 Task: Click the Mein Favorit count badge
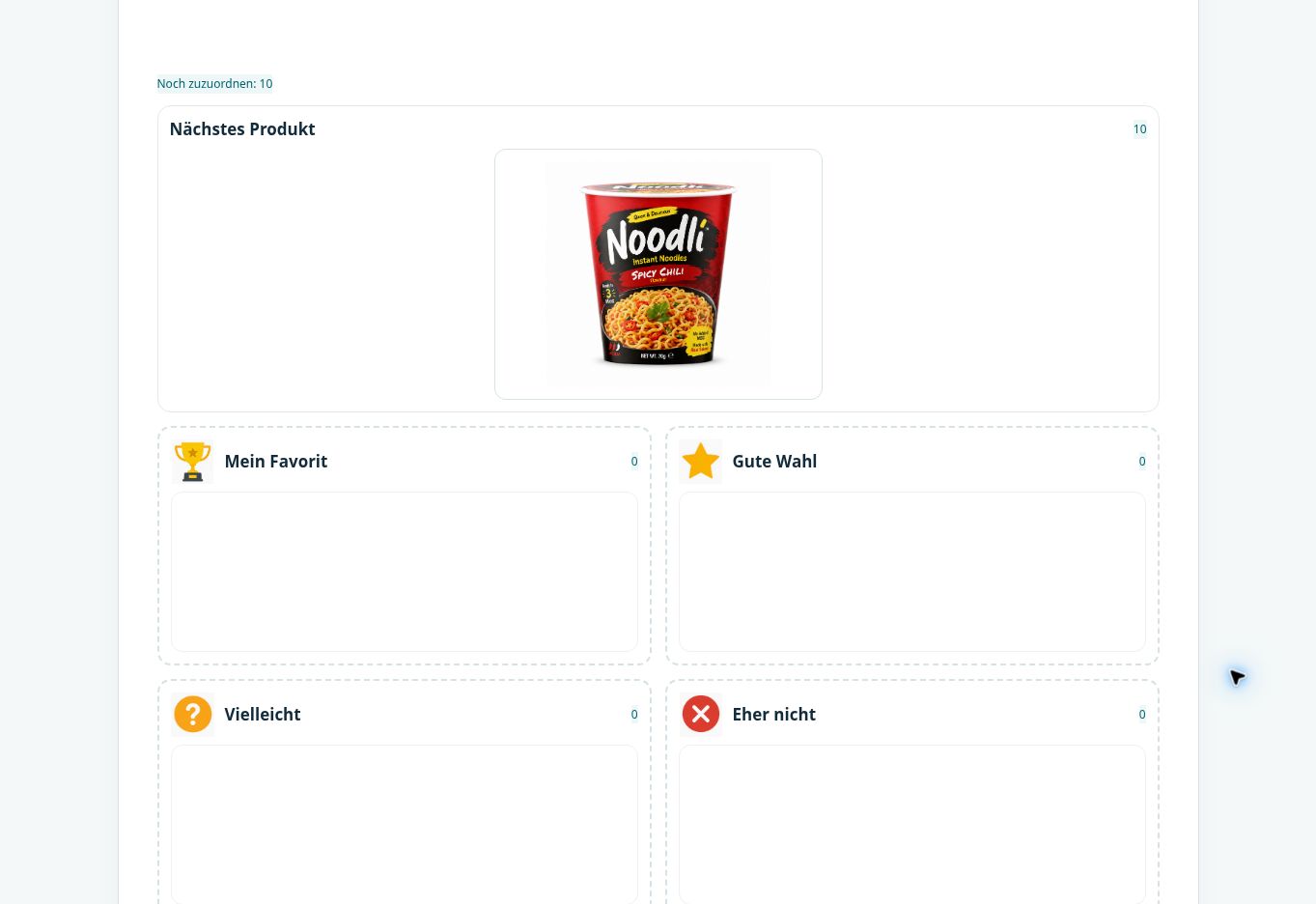click(634, 462)
